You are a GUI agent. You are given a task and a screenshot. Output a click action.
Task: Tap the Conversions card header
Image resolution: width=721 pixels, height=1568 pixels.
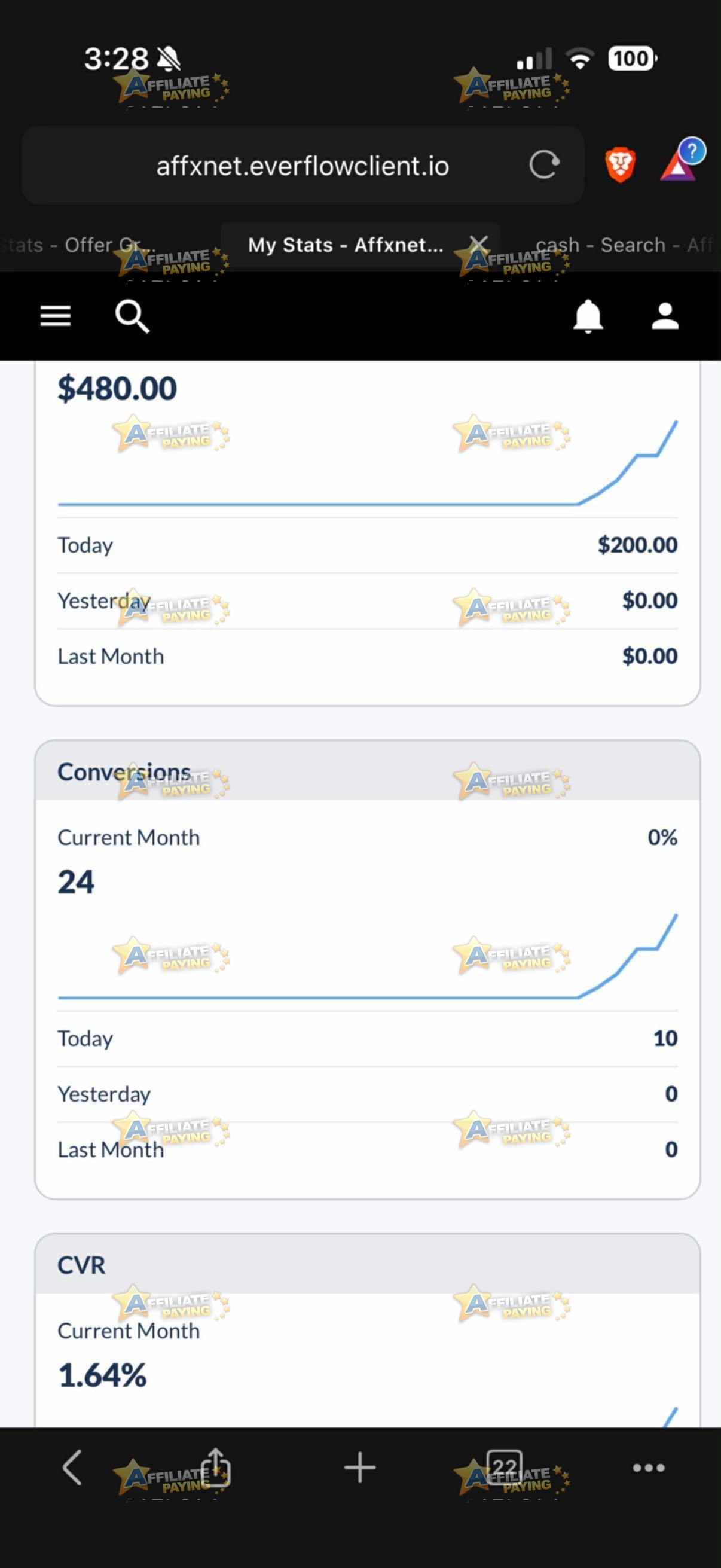368,771
